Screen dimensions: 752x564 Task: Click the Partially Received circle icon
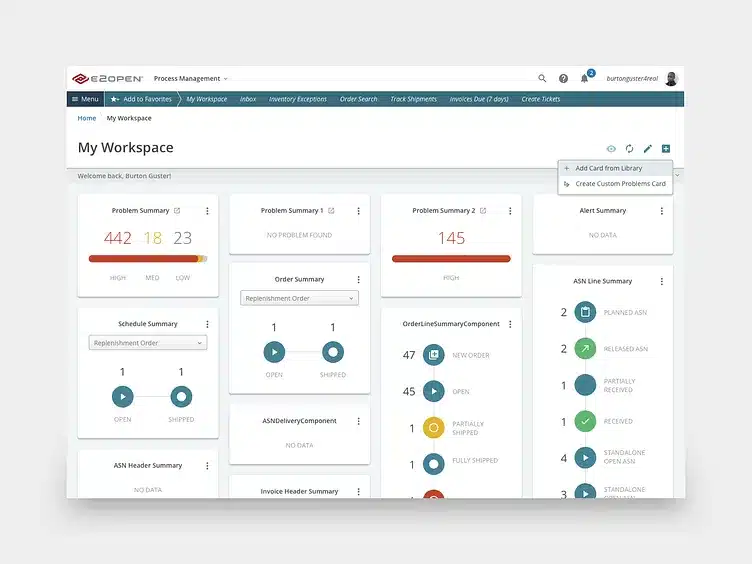585,385
